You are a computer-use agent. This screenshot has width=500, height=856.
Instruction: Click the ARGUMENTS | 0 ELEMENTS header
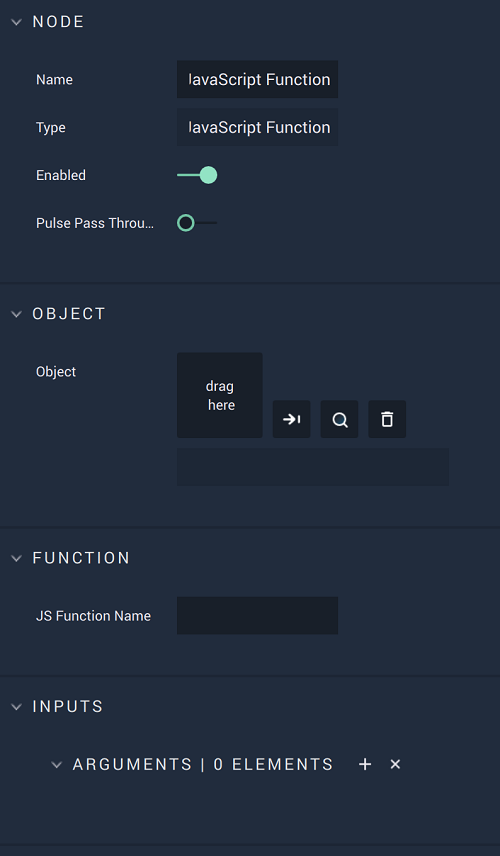(203, 764)
